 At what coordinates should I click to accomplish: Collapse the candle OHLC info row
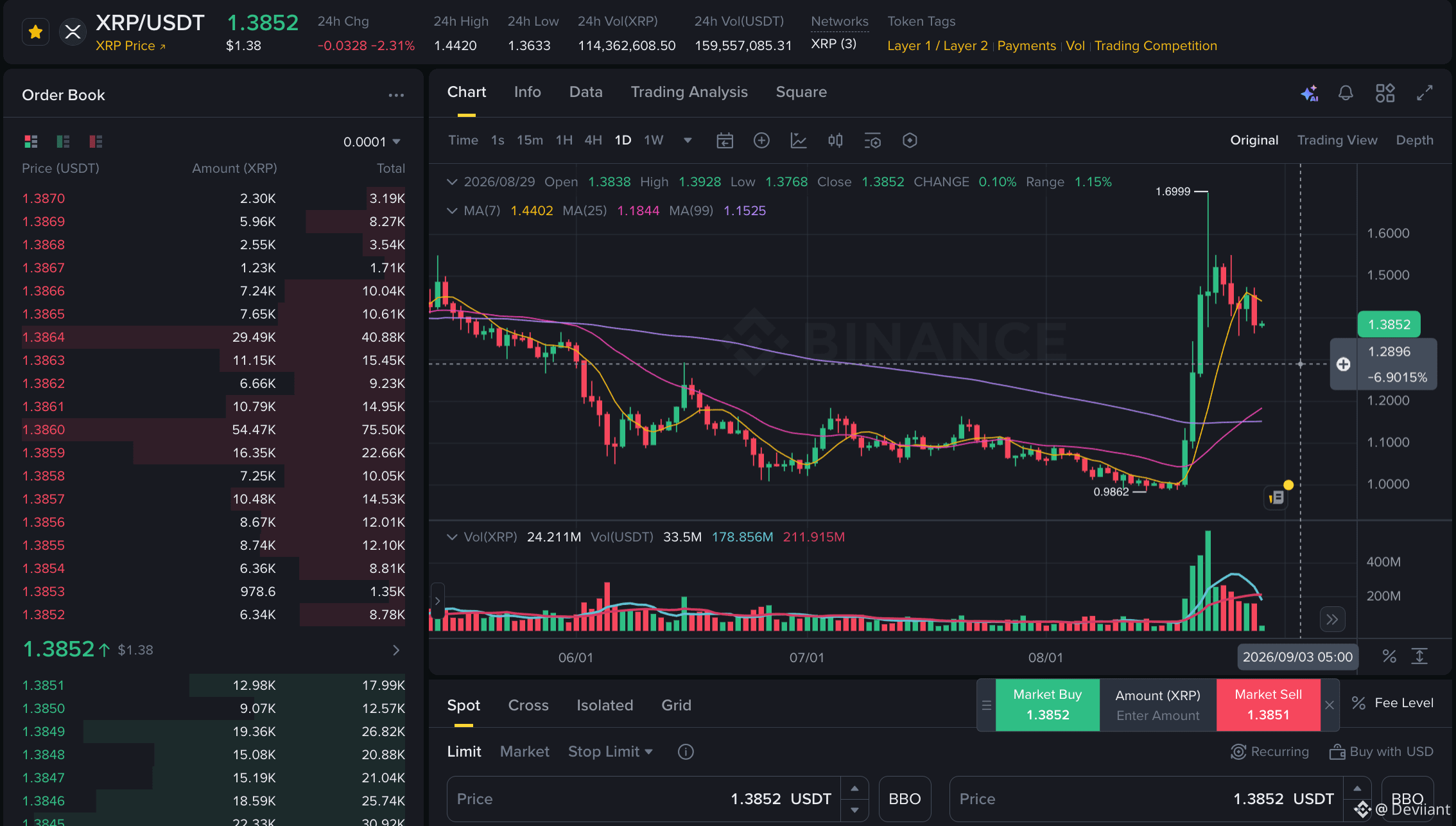[x=452, y=182]
